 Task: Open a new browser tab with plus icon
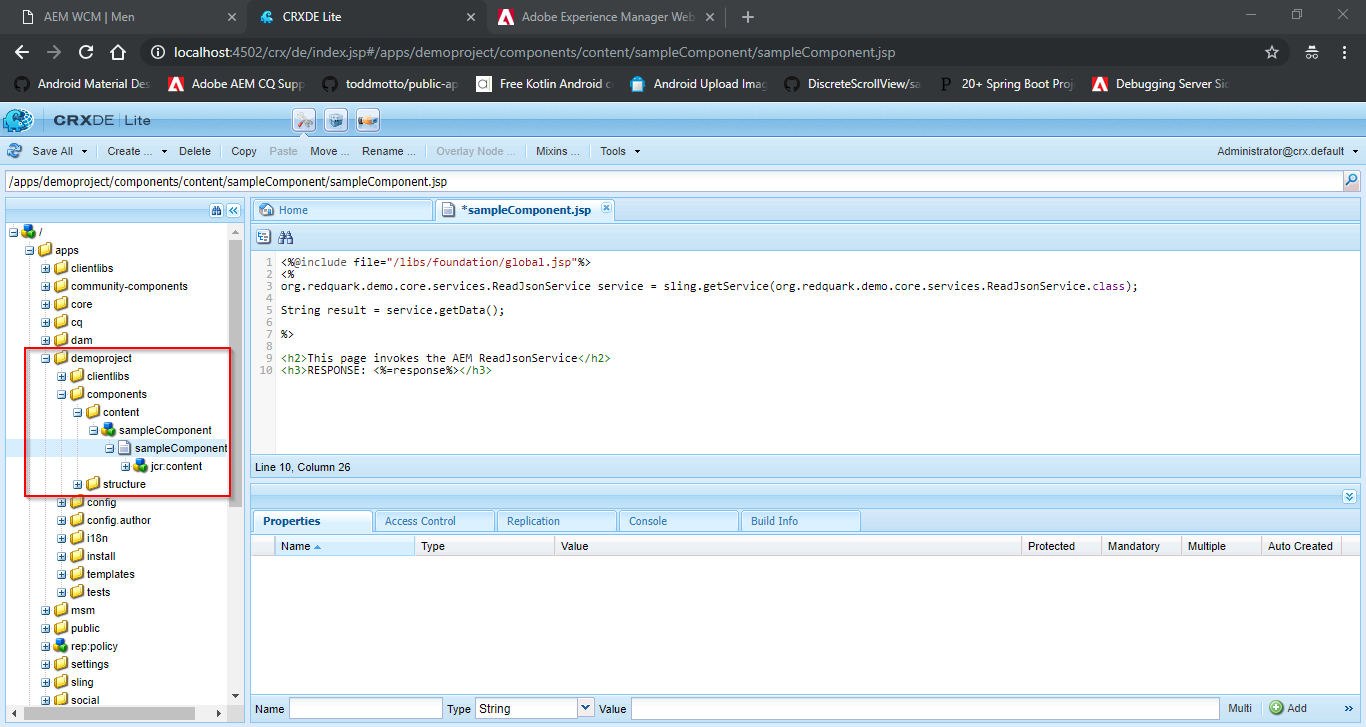[x=748, y=17]
